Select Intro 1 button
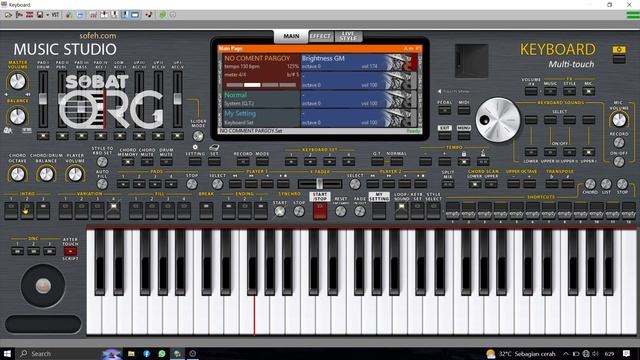Viewport: 640px width, 360px height. pyautogui.click(x=11, y=211)
